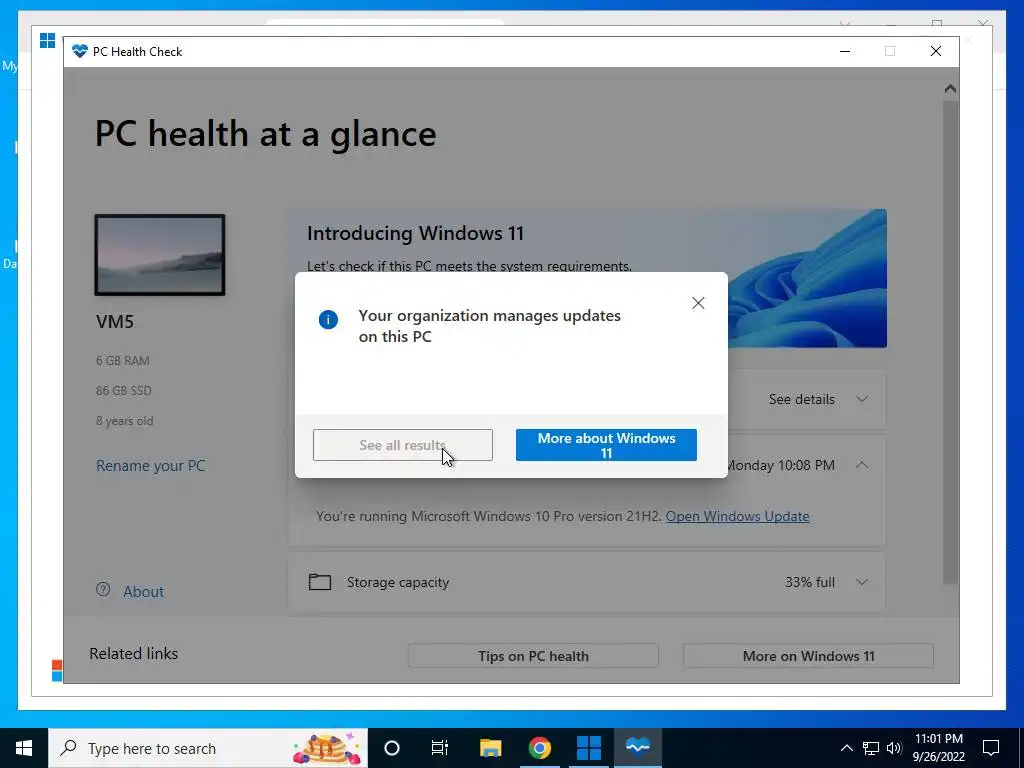Click the VM5 desktop thumbnail image

[x=160, y=255]
